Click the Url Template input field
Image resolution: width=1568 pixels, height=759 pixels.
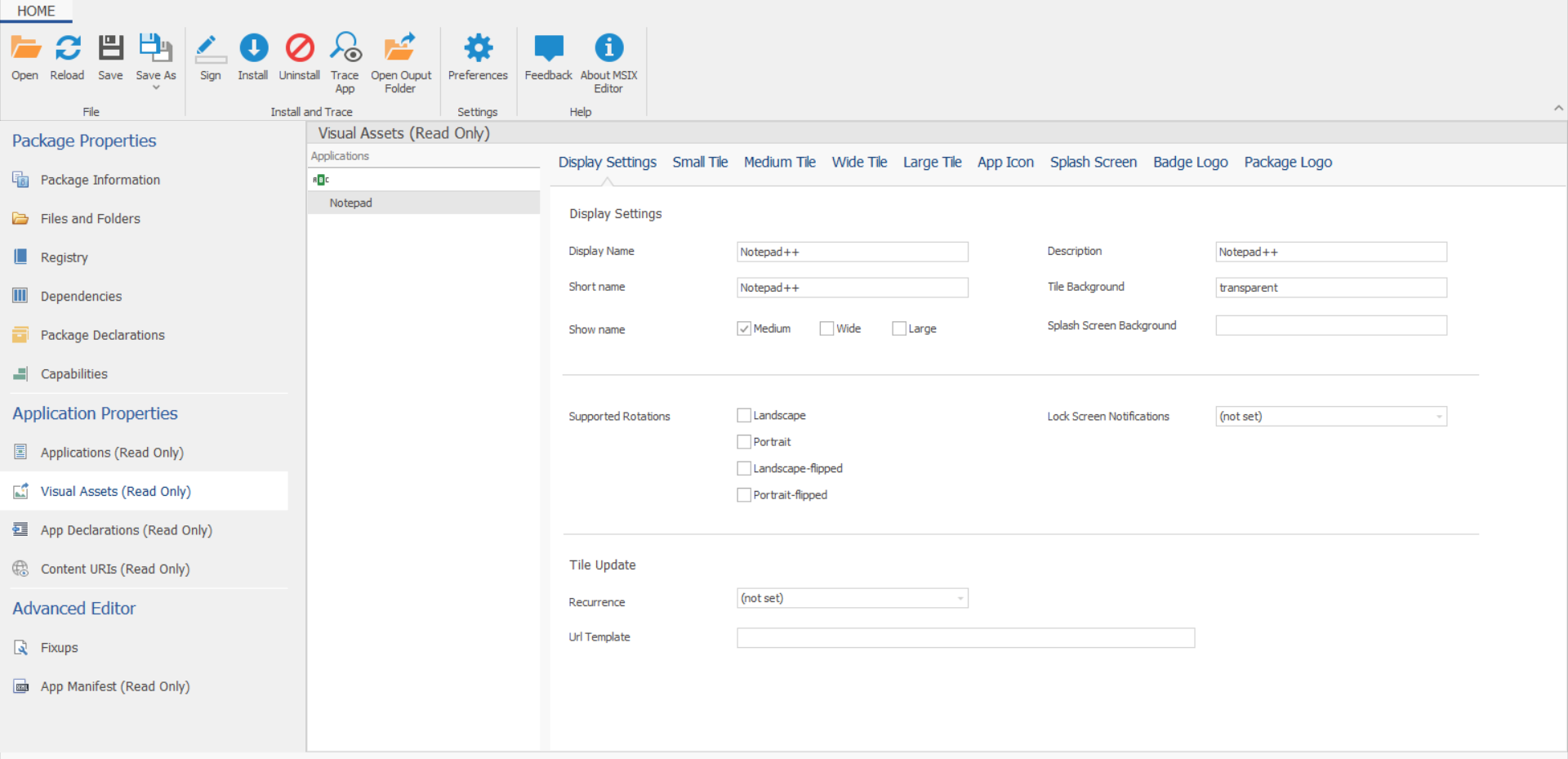966,638
